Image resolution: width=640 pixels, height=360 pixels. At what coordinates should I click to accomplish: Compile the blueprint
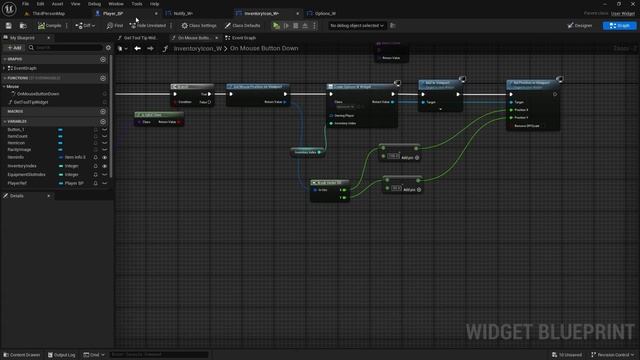[49, 26]
